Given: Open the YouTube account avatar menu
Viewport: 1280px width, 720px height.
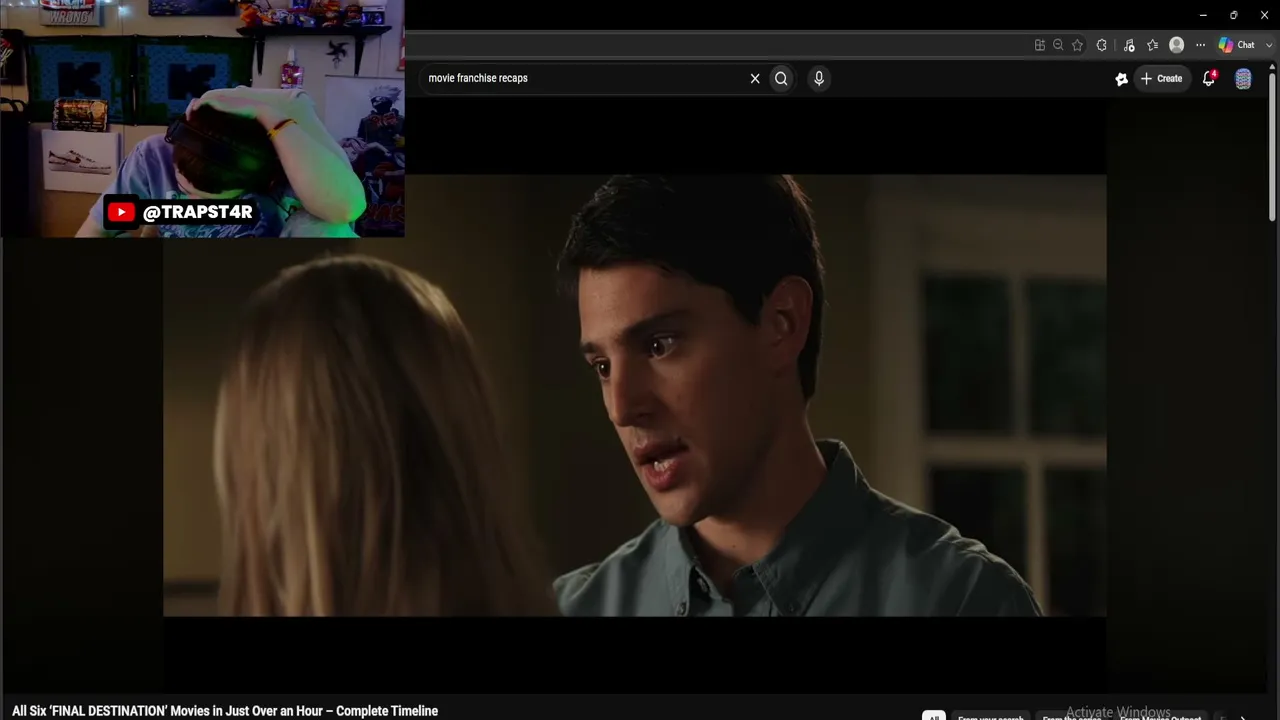Looking at the screenshot, I should 1243,79.
